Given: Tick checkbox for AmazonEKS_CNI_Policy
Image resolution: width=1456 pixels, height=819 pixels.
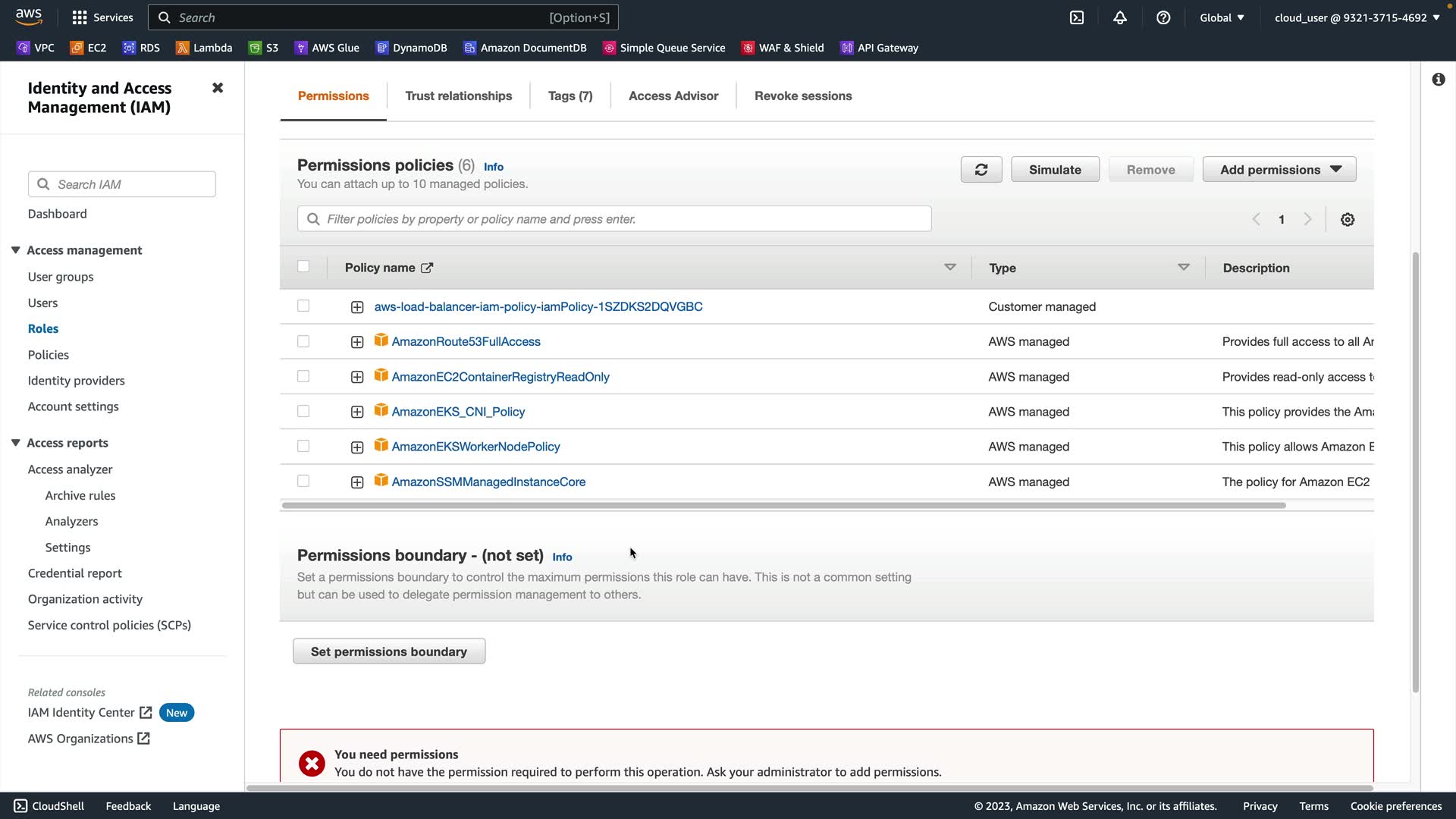Looking at the screenshot, I should click(303, 411).
